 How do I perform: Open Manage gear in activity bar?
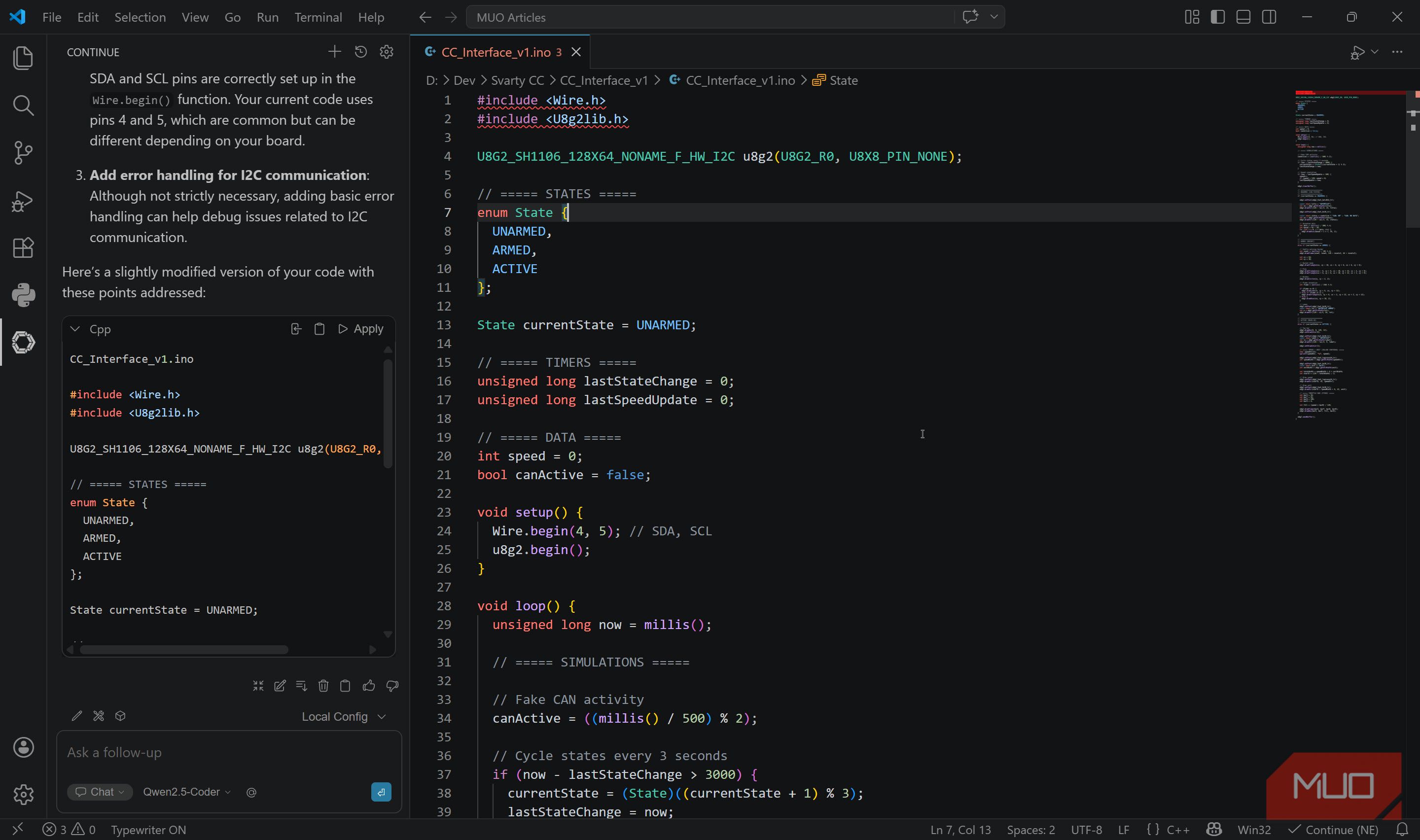pyautogui.click(x=23, y=794)
